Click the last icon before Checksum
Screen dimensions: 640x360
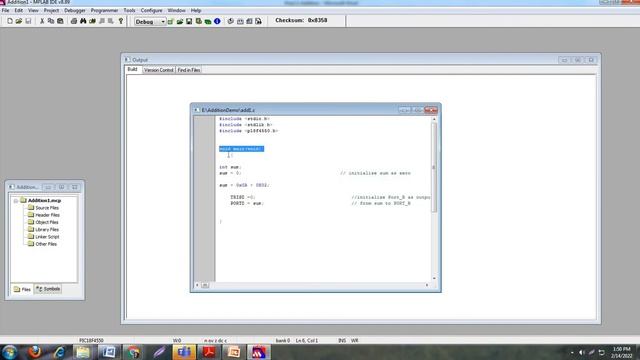click(x=258, y=21)
